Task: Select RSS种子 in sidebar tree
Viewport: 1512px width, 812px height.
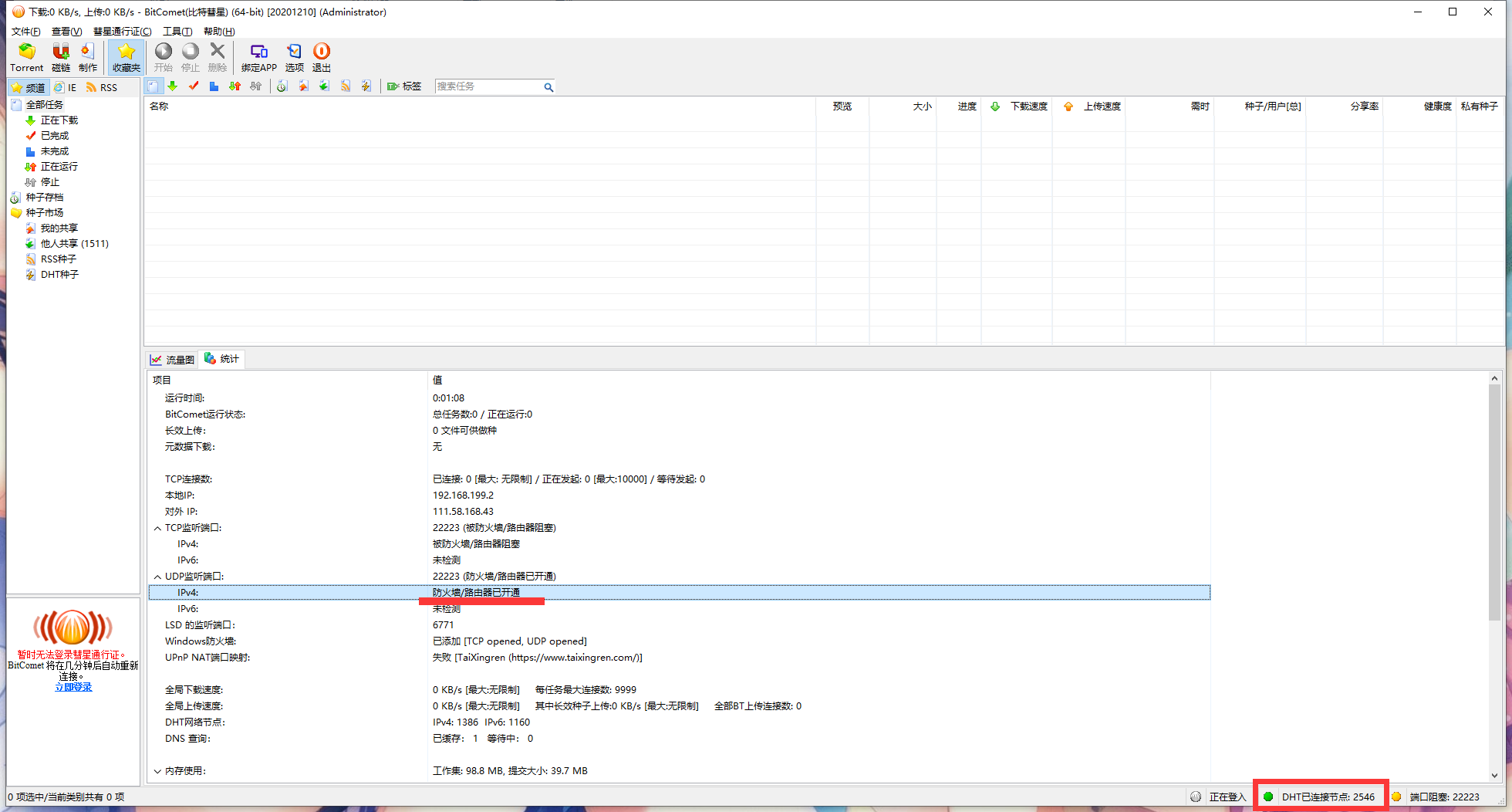Action: [59, 259]
